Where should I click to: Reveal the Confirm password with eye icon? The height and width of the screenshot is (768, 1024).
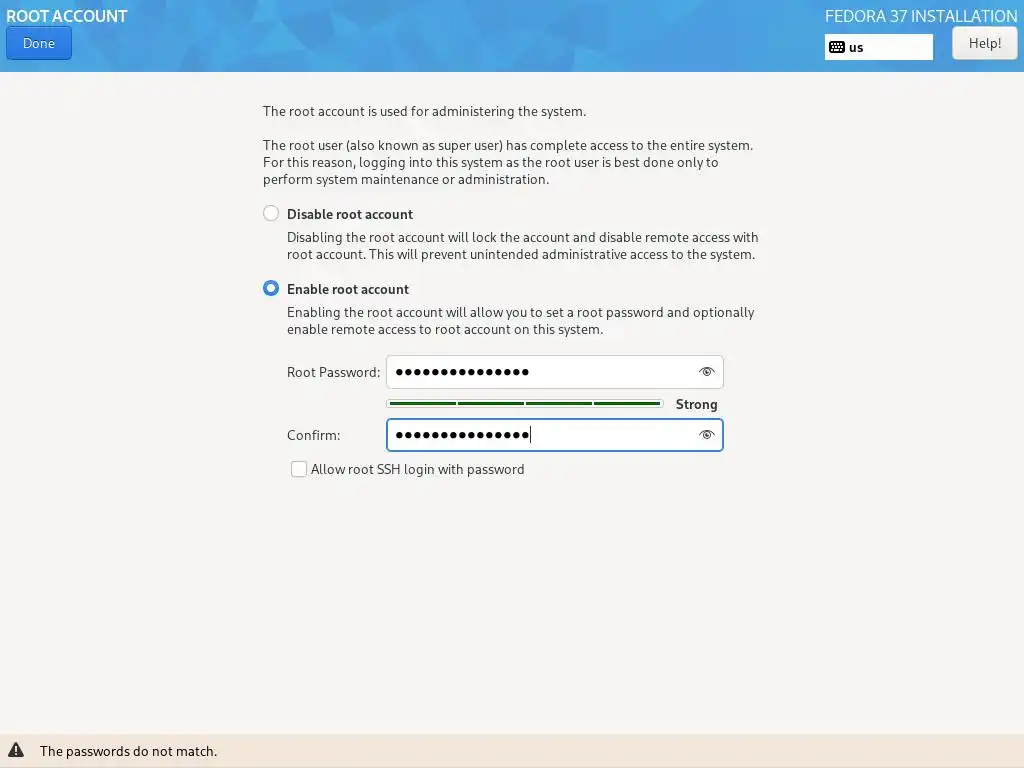point(706,435)
